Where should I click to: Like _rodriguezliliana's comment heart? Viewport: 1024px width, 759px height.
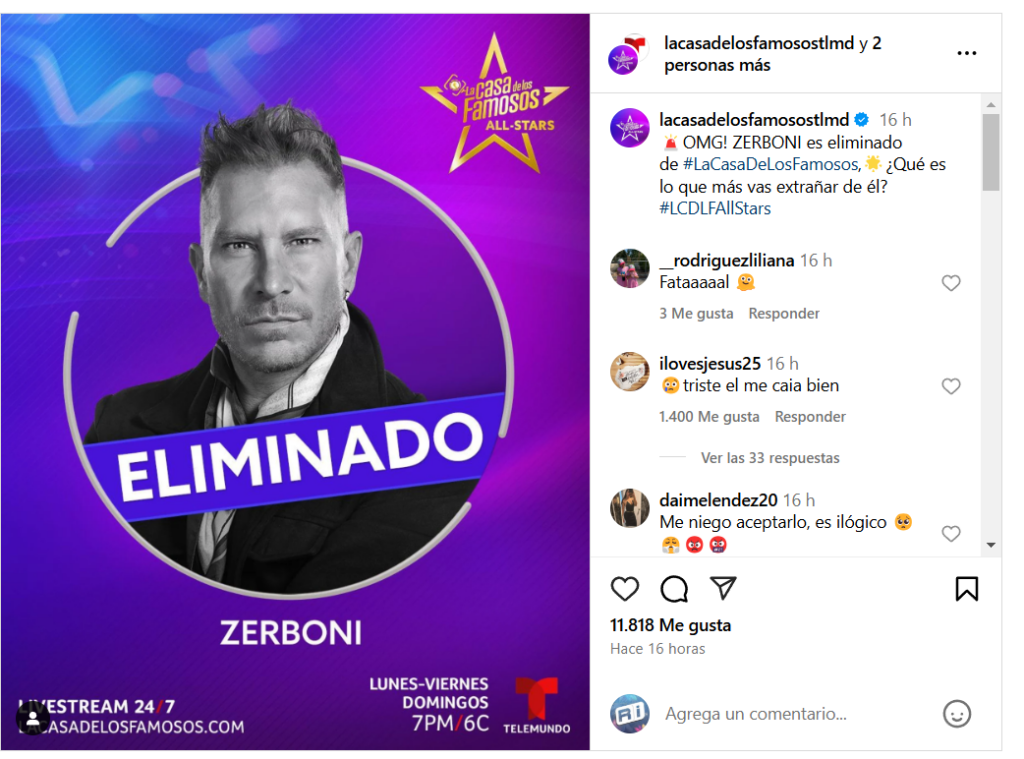951,283
